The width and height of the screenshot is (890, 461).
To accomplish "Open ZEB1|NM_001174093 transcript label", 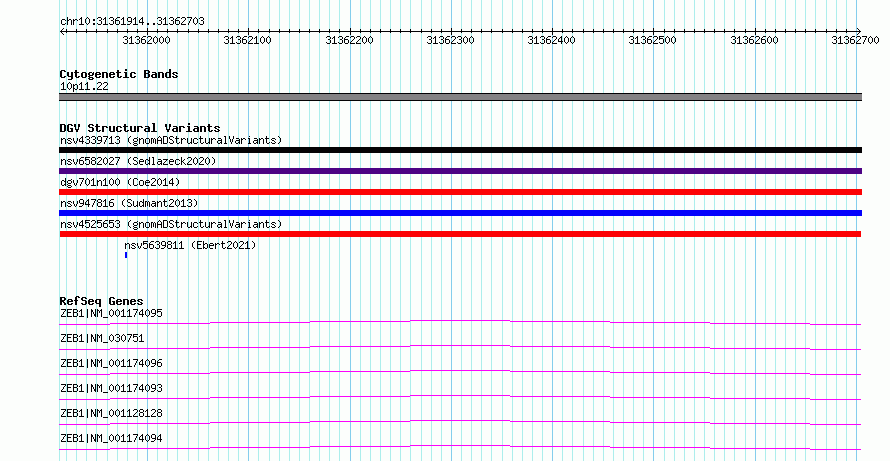I will (111, 388).
